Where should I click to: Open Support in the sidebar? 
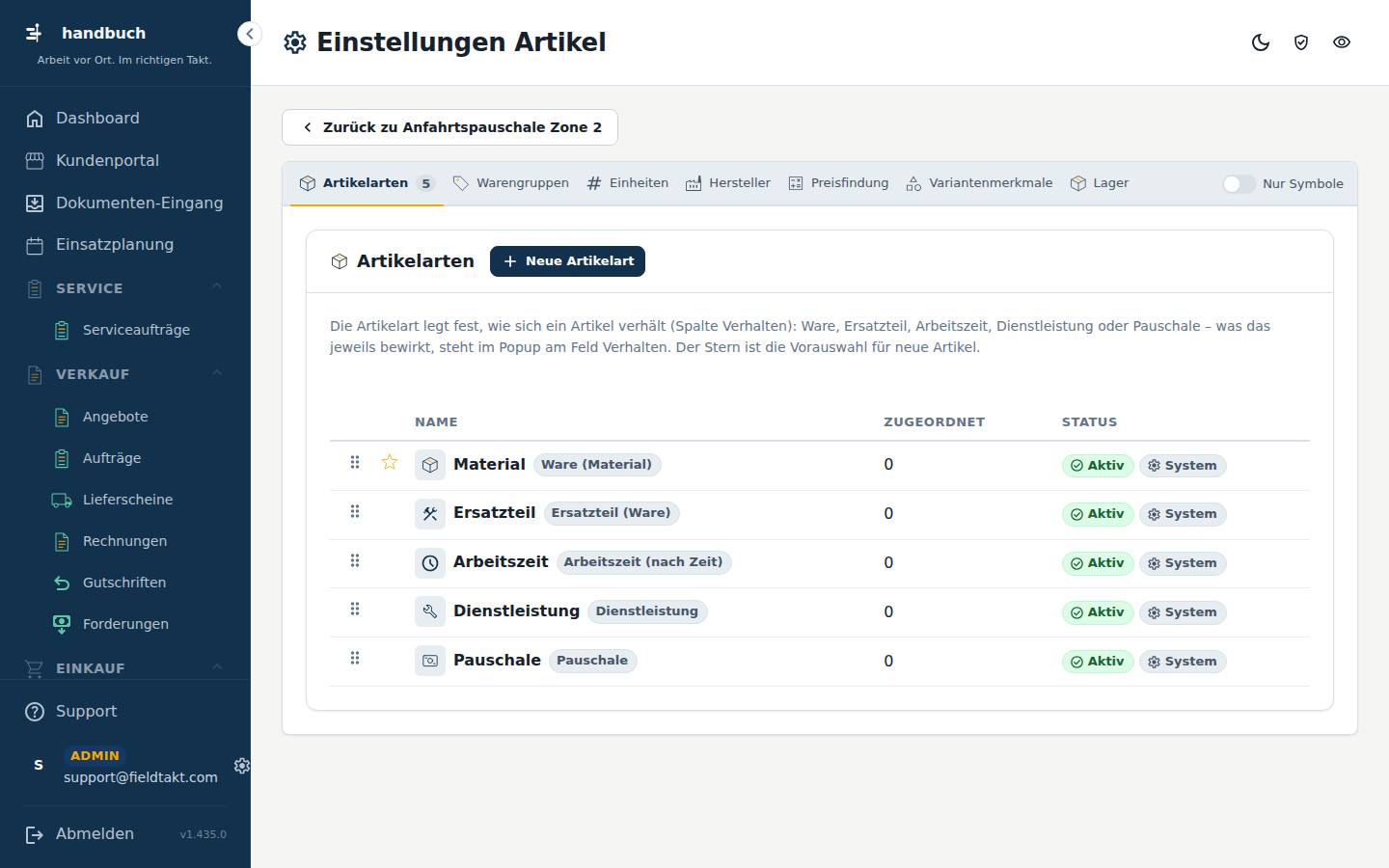[x=125, y=712]
